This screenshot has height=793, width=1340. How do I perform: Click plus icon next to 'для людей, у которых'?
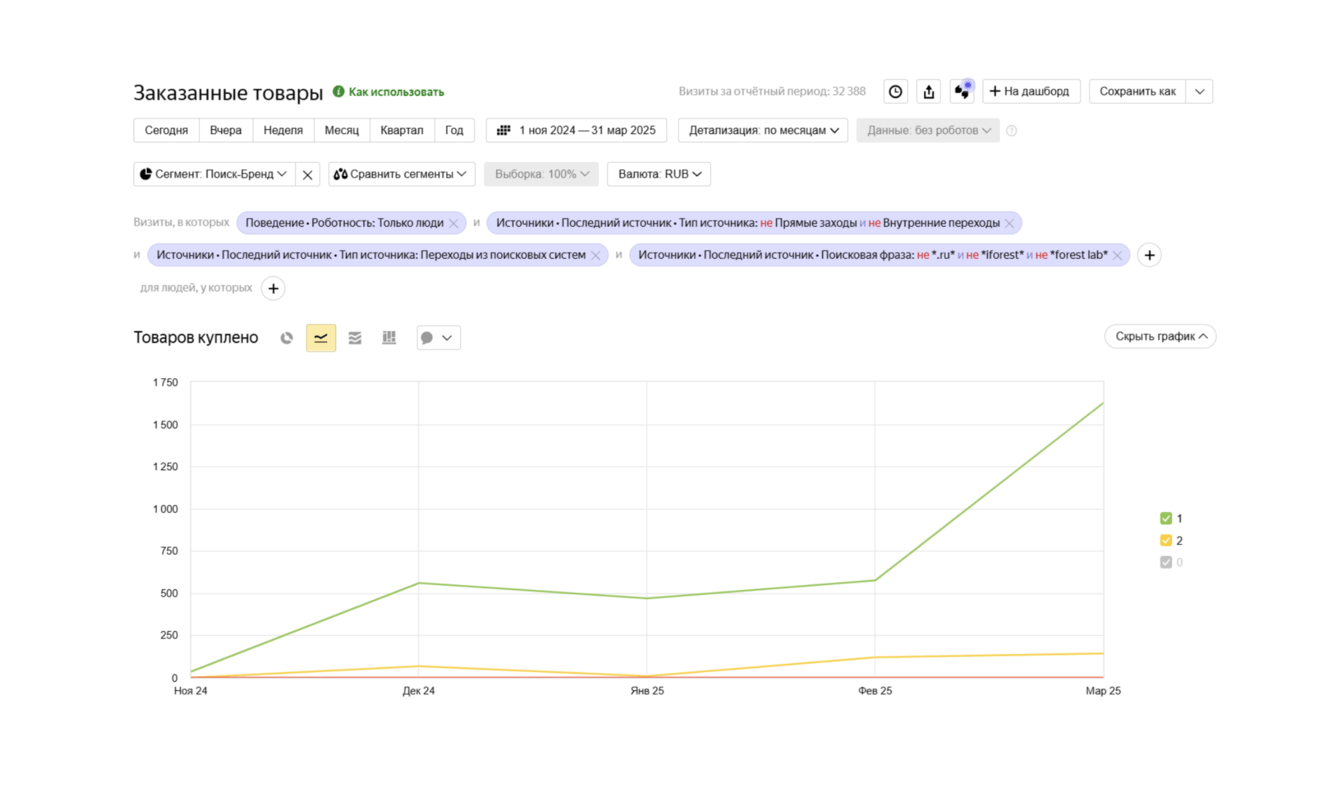[x=273, y=289]
